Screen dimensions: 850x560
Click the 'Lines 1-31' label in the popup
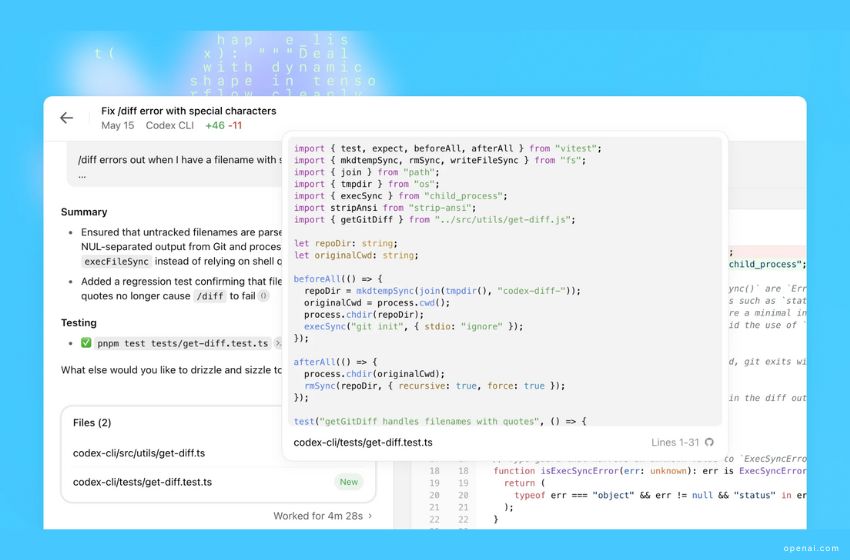(675, 442)
